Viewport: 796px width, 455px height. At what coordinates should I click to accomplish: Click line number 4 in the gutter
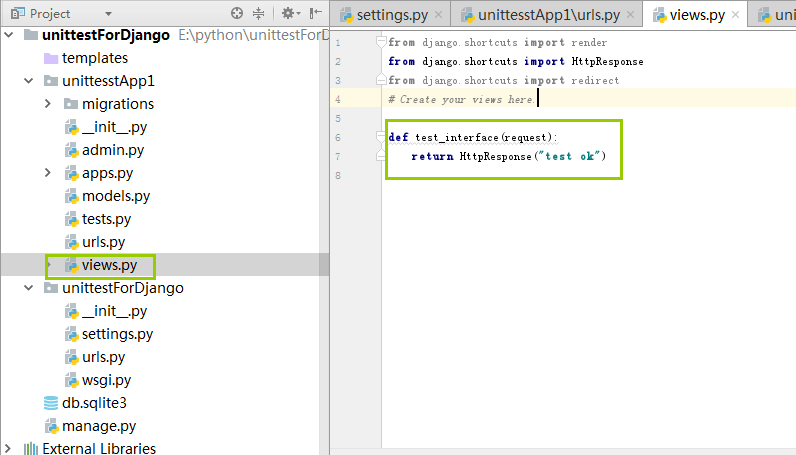coord(338,100)
